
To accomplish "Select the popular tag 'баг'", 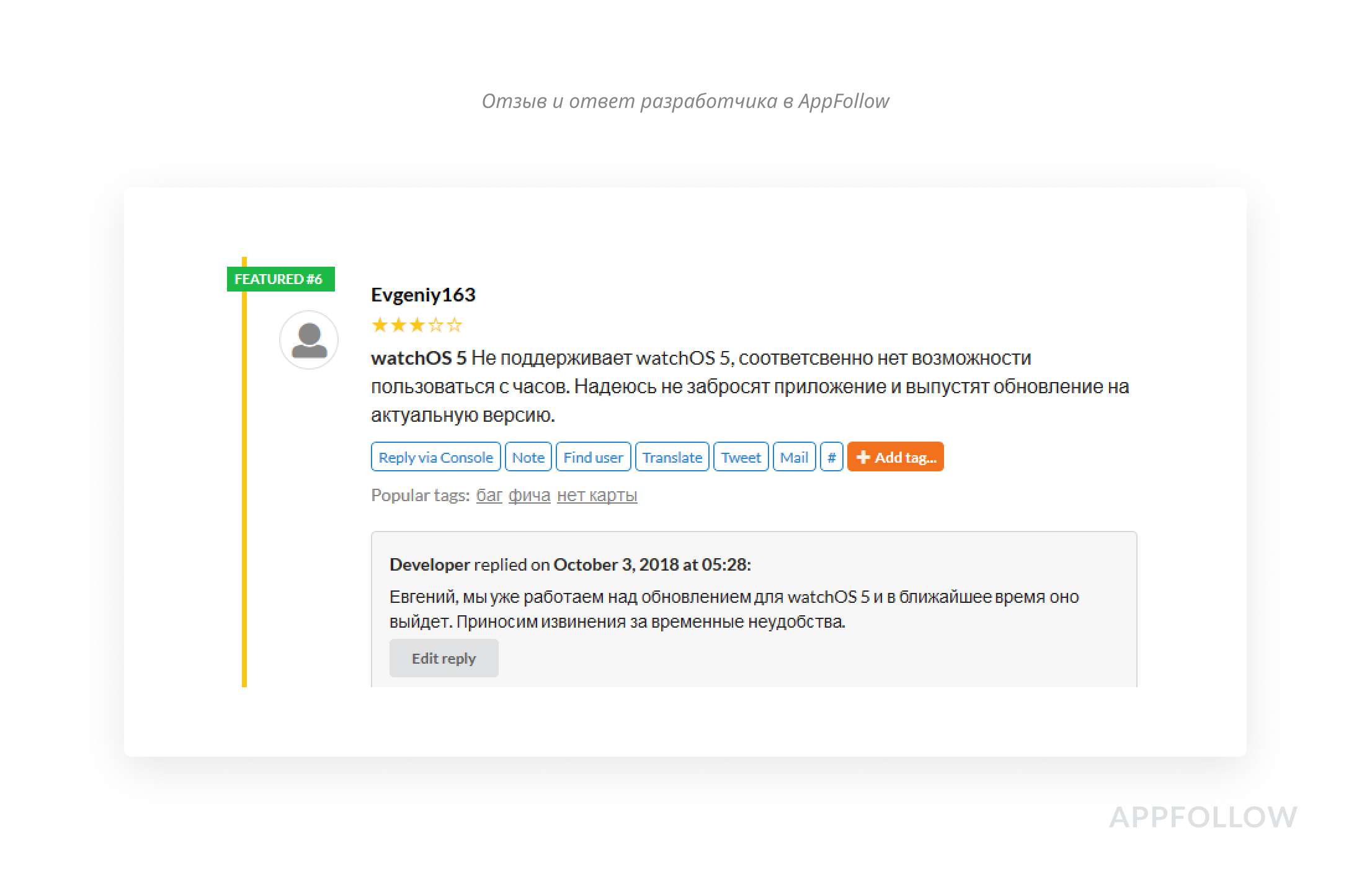I will (489, 495).
